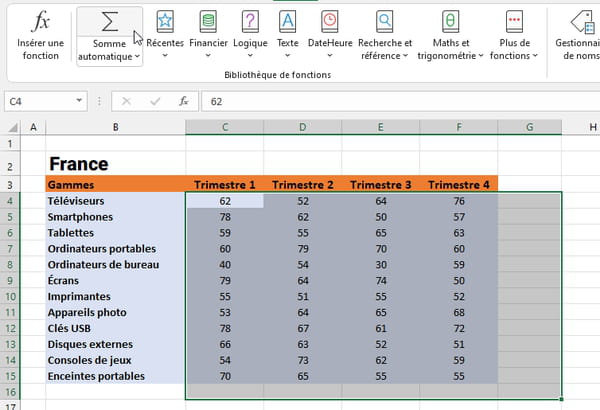Click the formula bar showing 62

pos(400,101)
